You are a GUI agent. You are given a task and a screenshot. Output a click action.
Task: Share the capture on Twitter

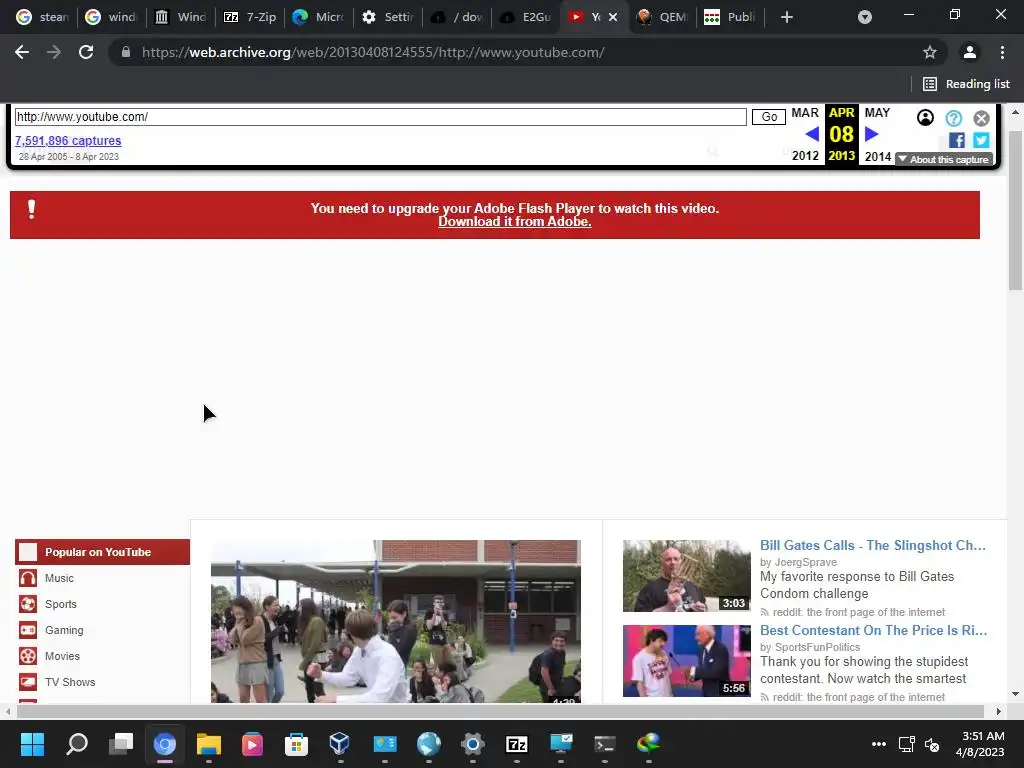click(x=981, y=140)
